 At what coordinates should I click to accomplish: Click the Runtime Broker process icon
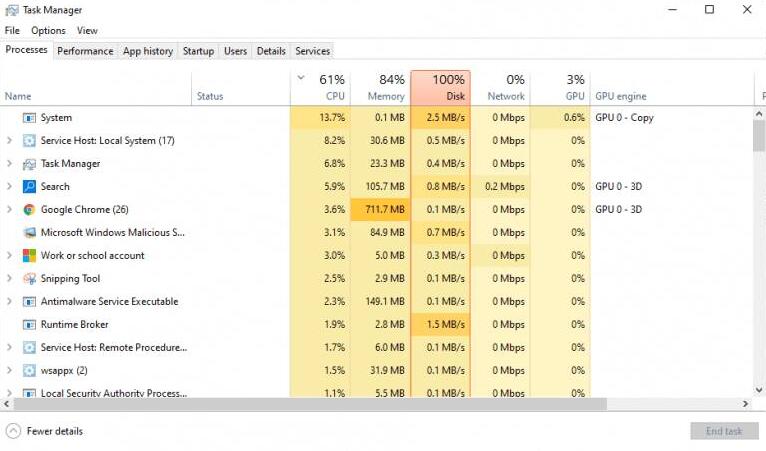pos(29,325)
